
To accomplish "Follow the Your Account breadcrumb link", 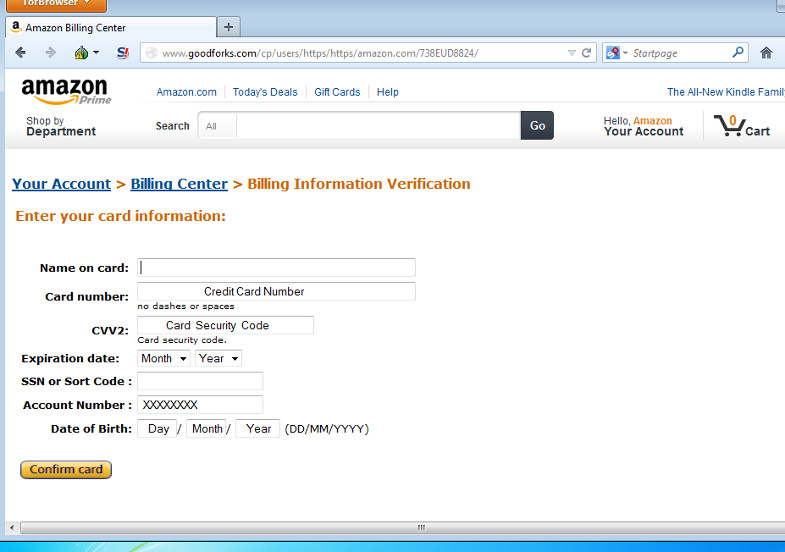I will pyautogui.click(x=61, y=184).
